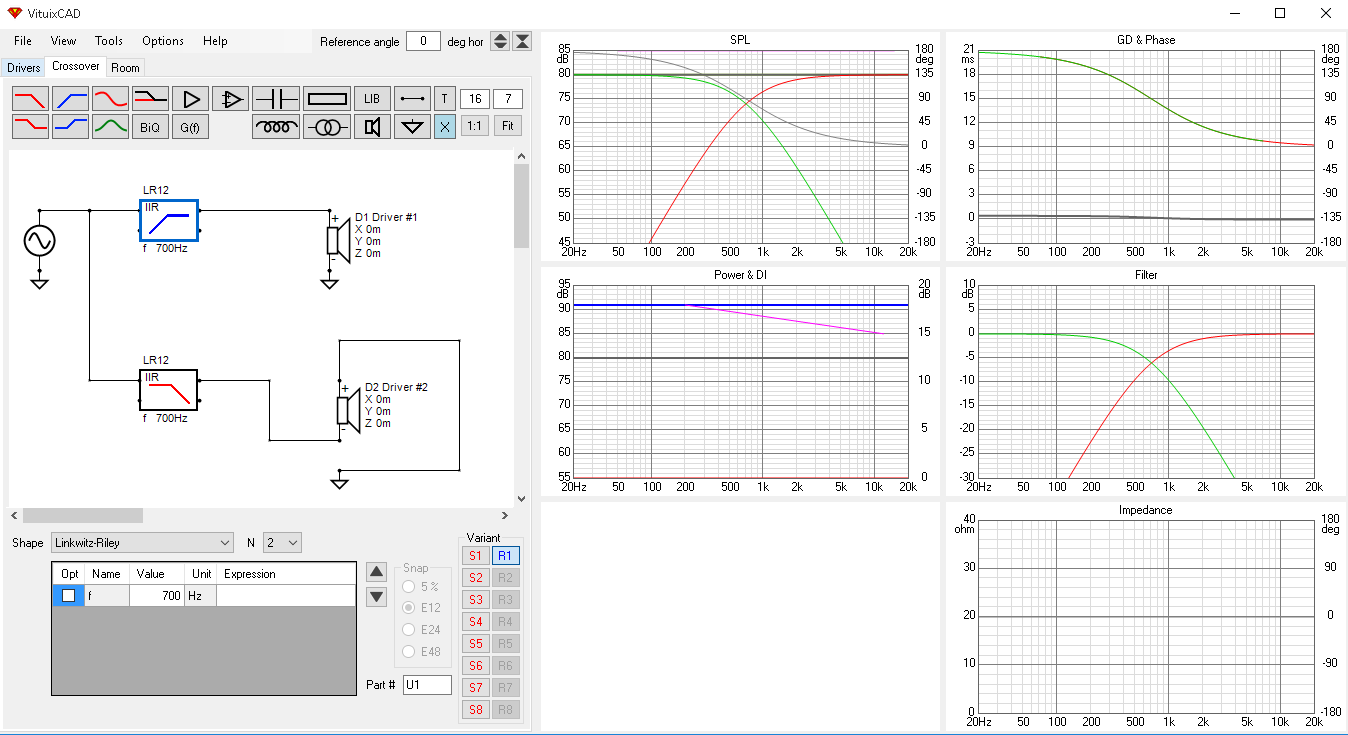This screenshot has height=735, width=1348.
Task: Insert an operational amplifier symbol
Action: click(x=230, y=98)
